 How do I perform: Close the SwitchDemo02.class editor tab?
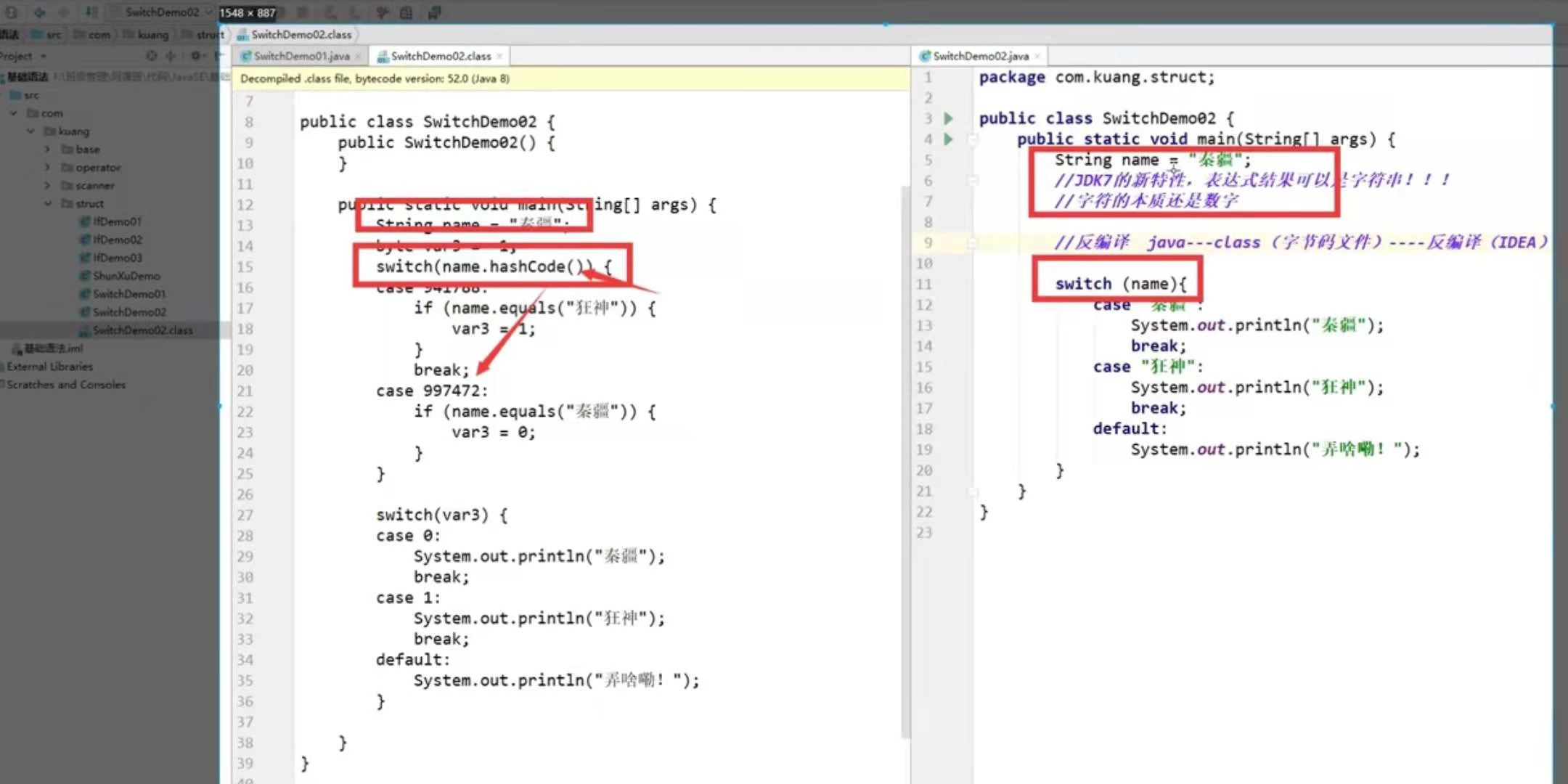coord(499,56)
